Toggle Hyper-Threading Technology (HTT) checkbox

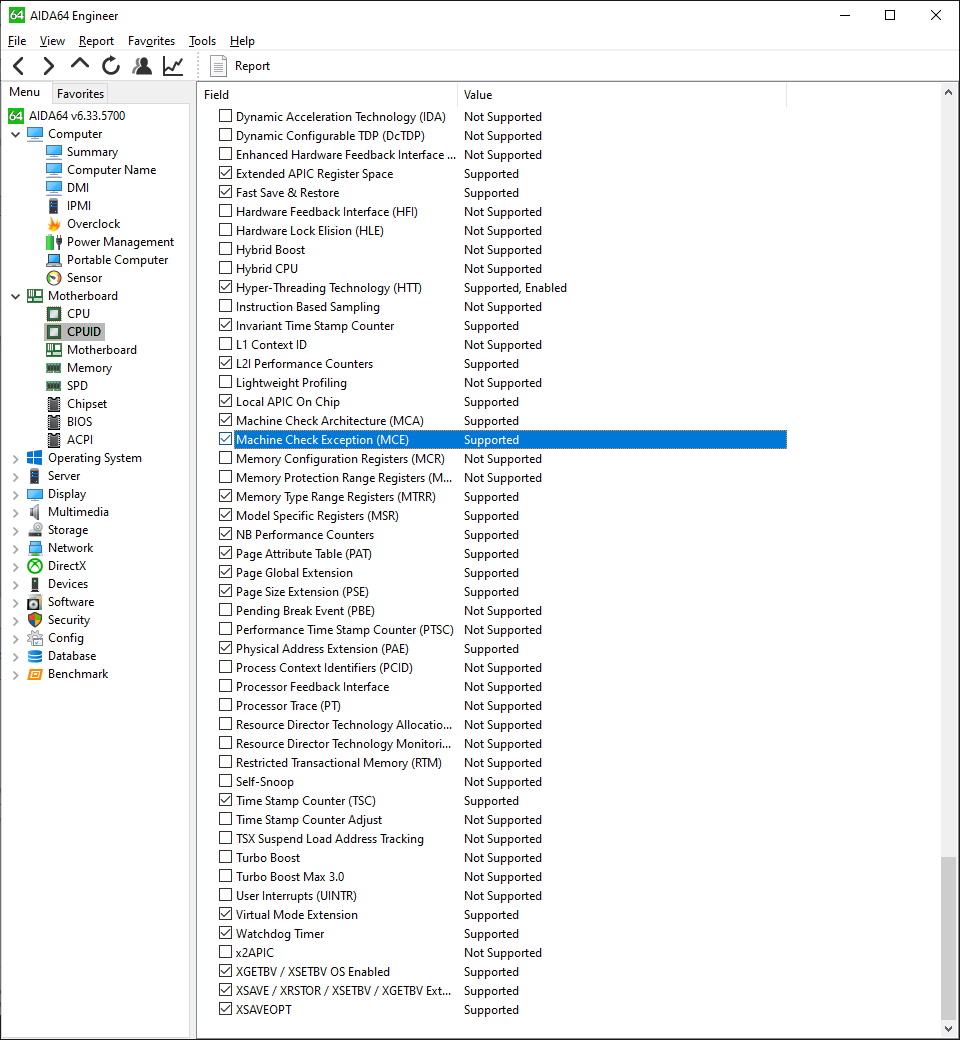tap(226, 287)
